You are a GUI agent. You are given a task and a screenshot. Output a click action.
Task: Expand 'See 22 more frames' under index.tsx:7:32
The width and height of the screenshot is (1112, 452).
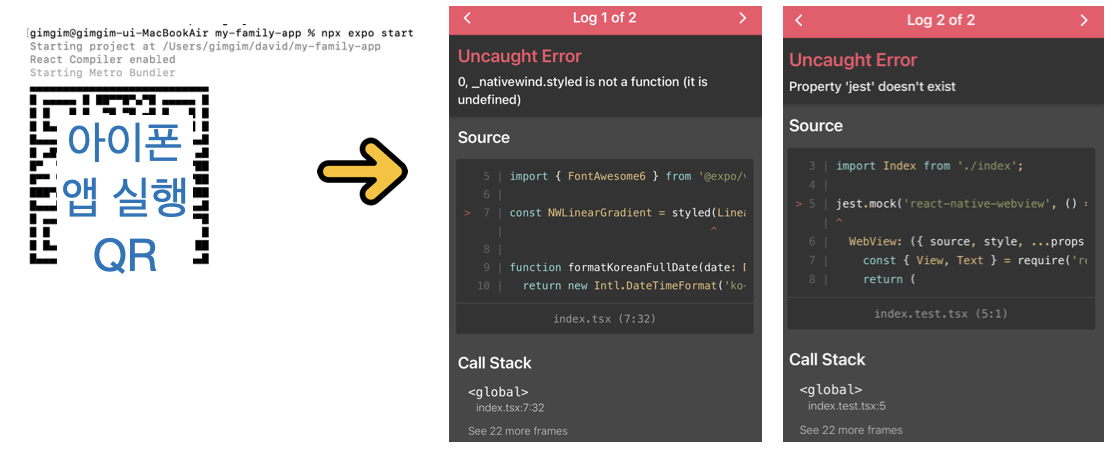[x=518, y=431]
